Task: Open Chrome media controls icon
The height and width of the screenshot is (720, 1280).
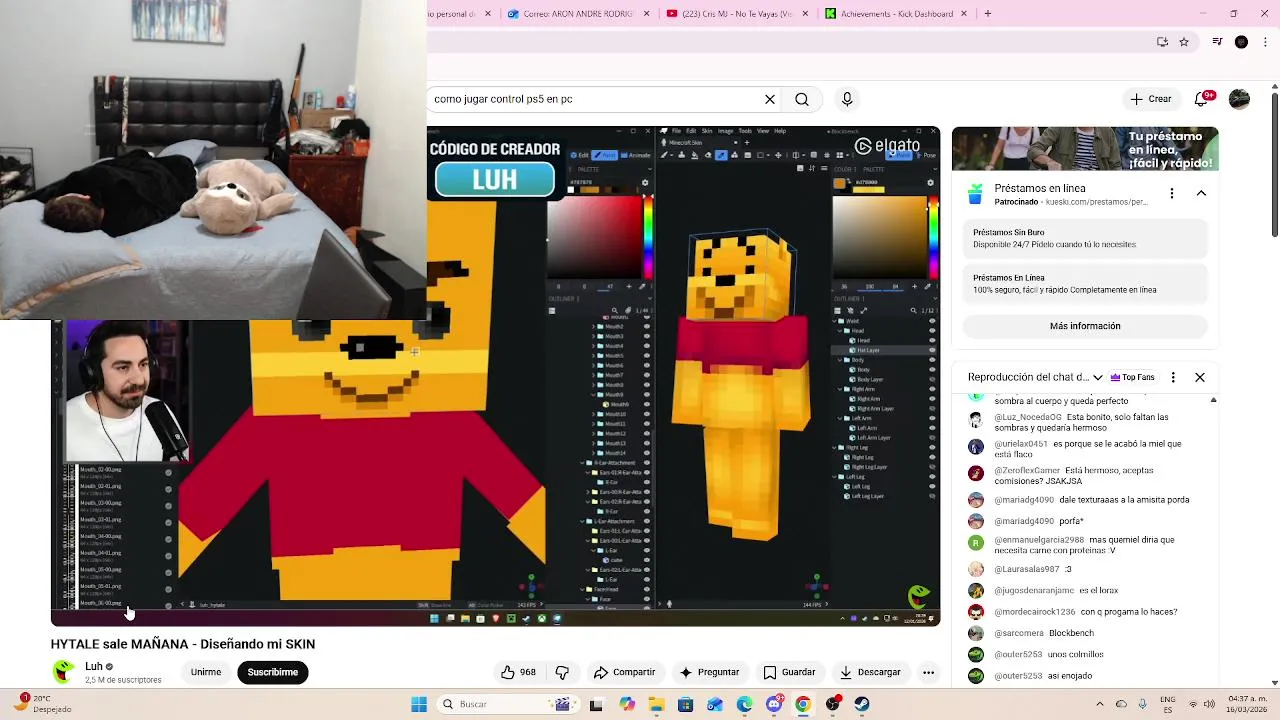Action: click(x=1217, y=42)
